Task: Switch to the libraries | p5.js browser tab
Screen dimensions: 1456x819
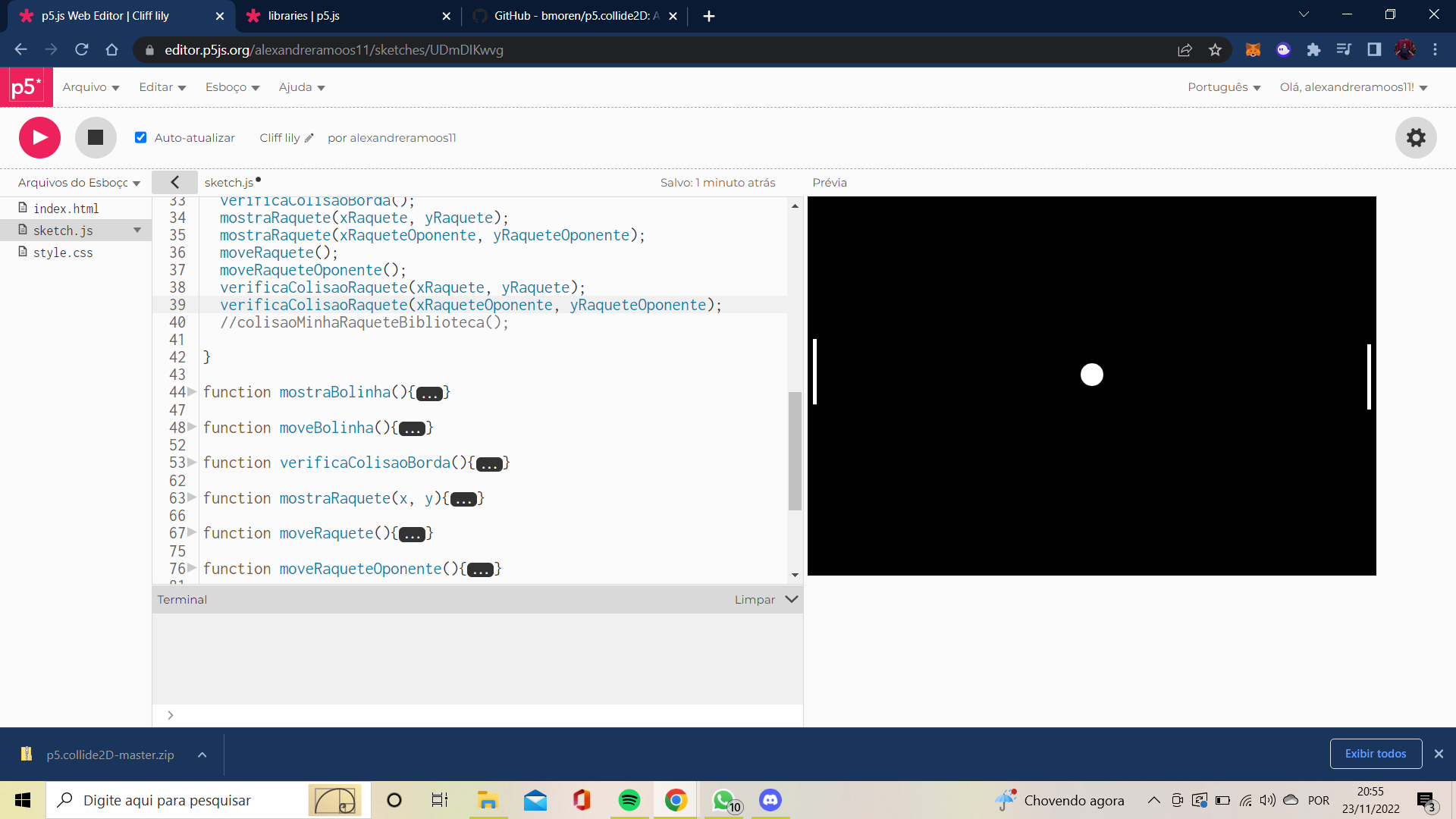Action: coord(347,16)
